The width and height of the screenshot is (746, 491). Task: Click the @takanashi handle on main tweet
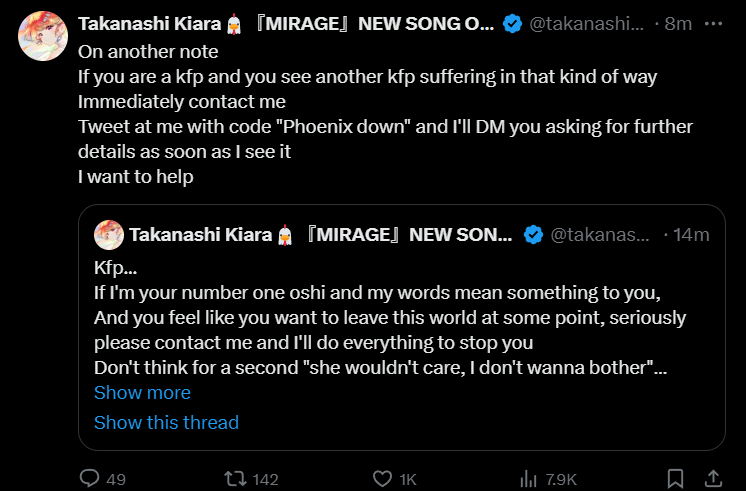[x=586, y=25]
